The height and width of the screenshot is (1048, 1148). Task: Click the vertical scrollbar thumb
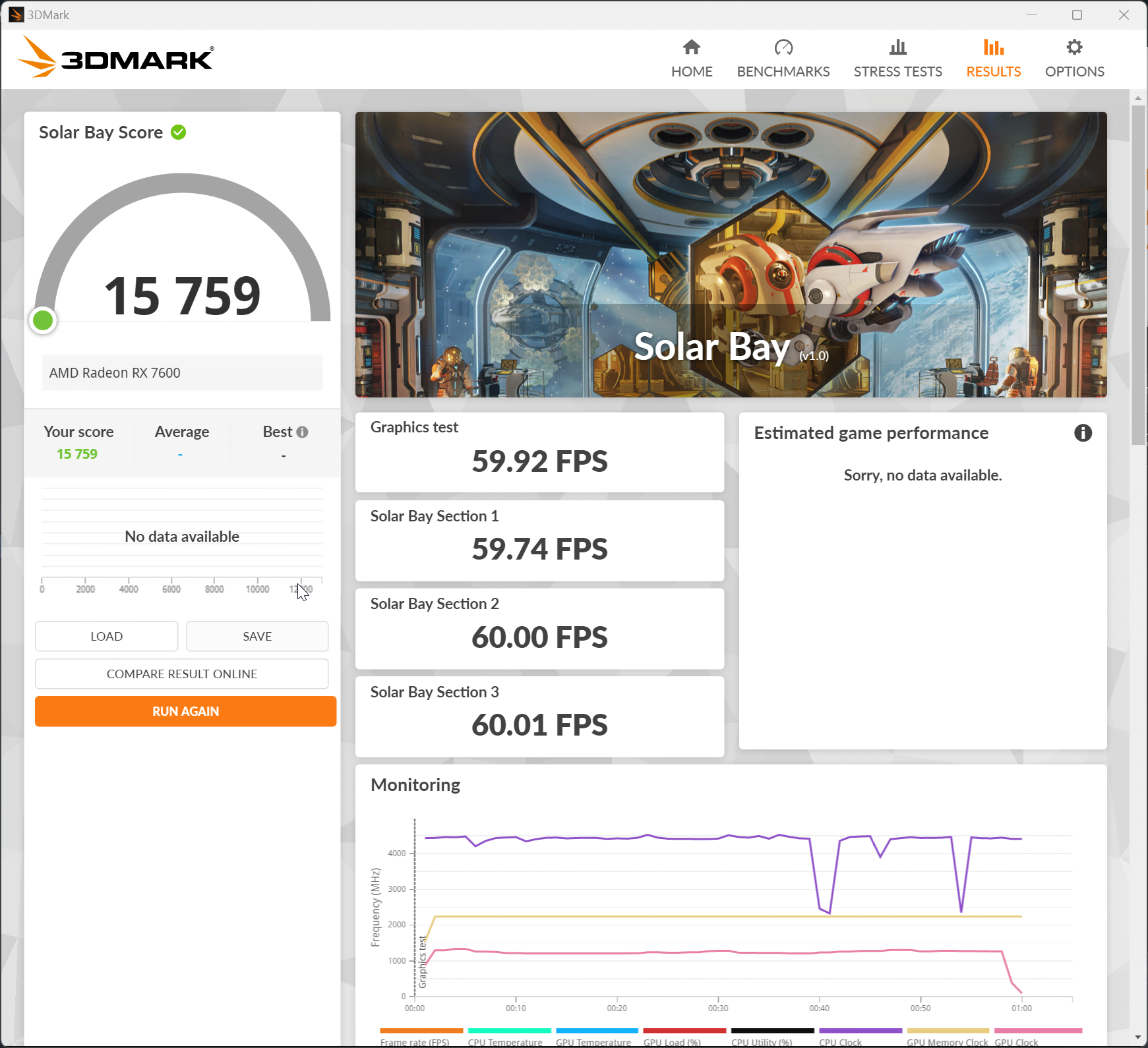coord(1138,275)
